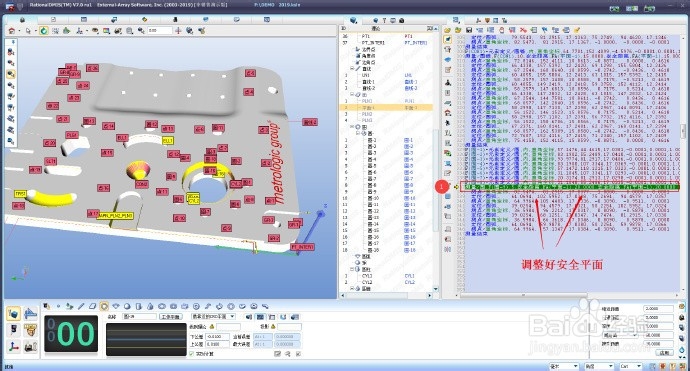Click the red house icon in program side toolbar
The width and height of the screenshot is (690, 371).
[448, 114]
